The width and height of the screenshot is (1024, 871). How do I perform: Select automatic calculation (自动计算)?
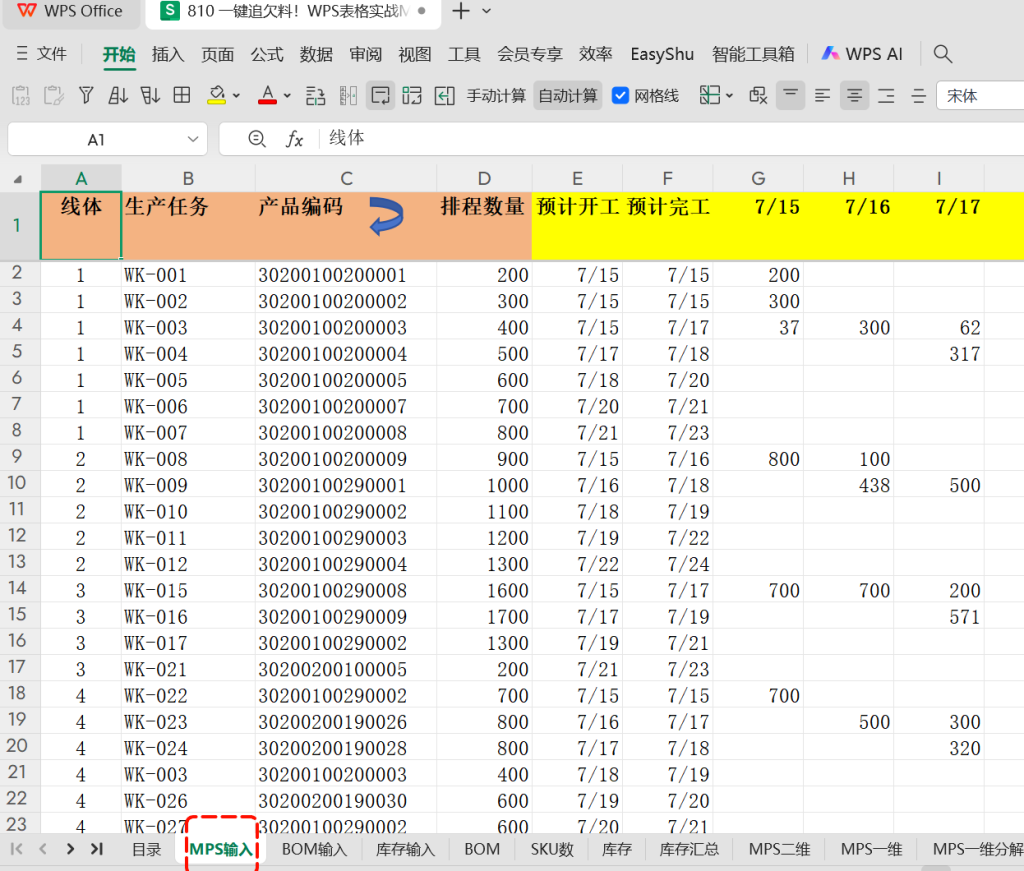coord(568,96)
